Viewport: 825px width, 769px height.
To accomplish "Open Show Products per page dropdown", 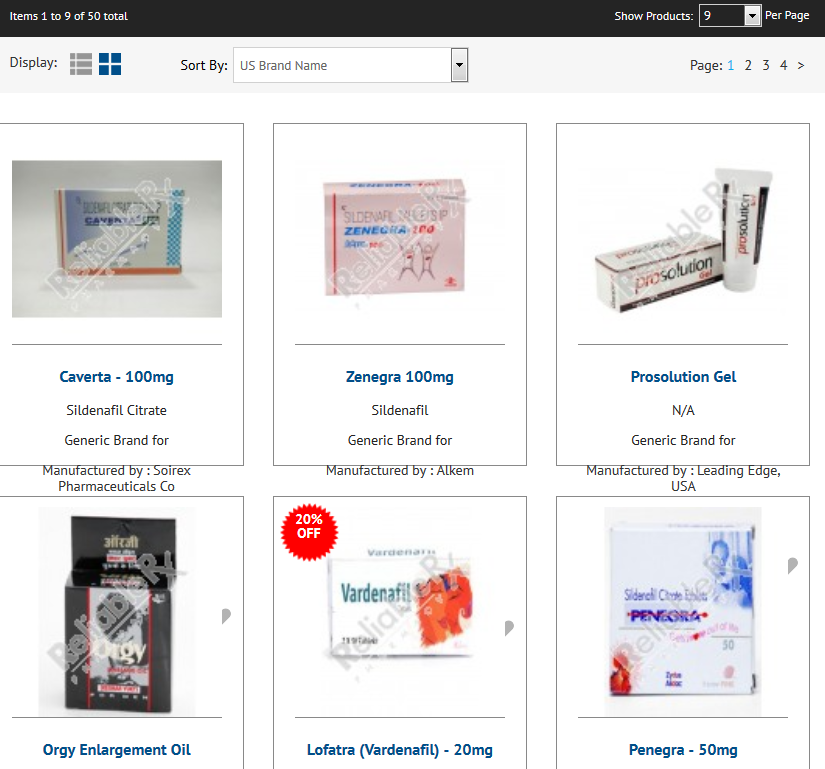I will coord(730,16).
